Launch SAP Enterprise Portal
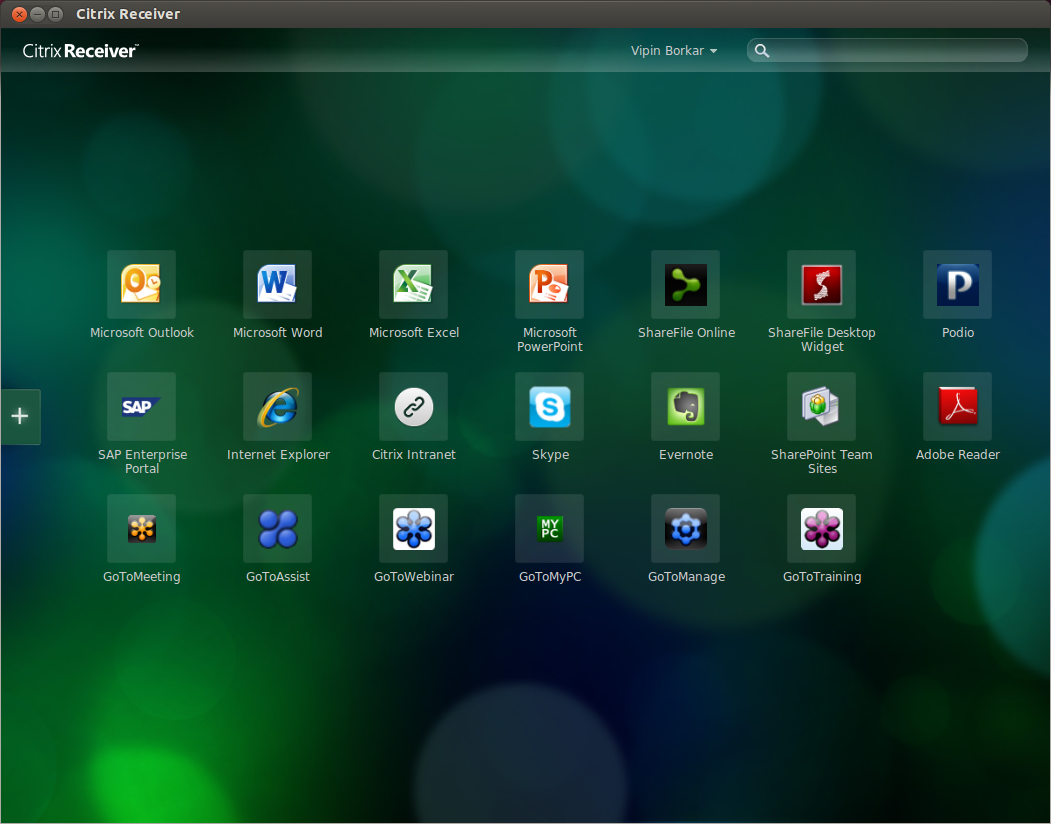Screen dimensions: 1051x824 141,407
